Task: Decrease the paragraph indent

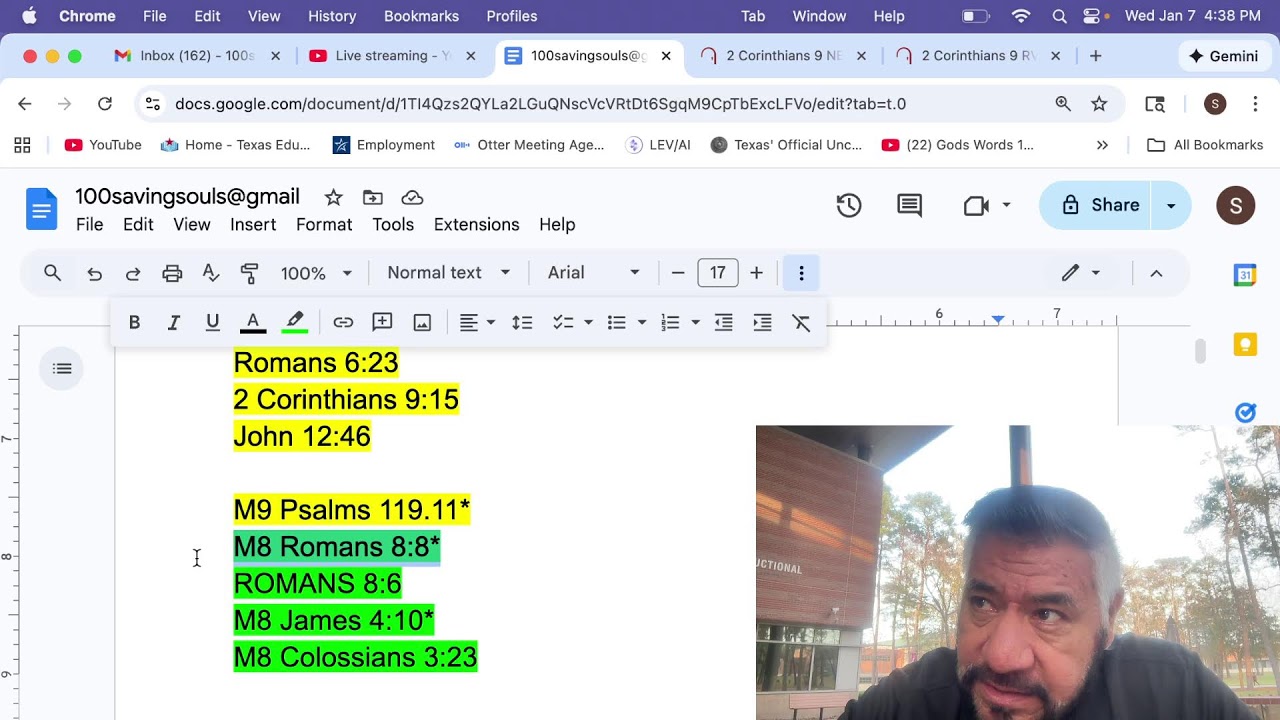Action: coord(724,322)
